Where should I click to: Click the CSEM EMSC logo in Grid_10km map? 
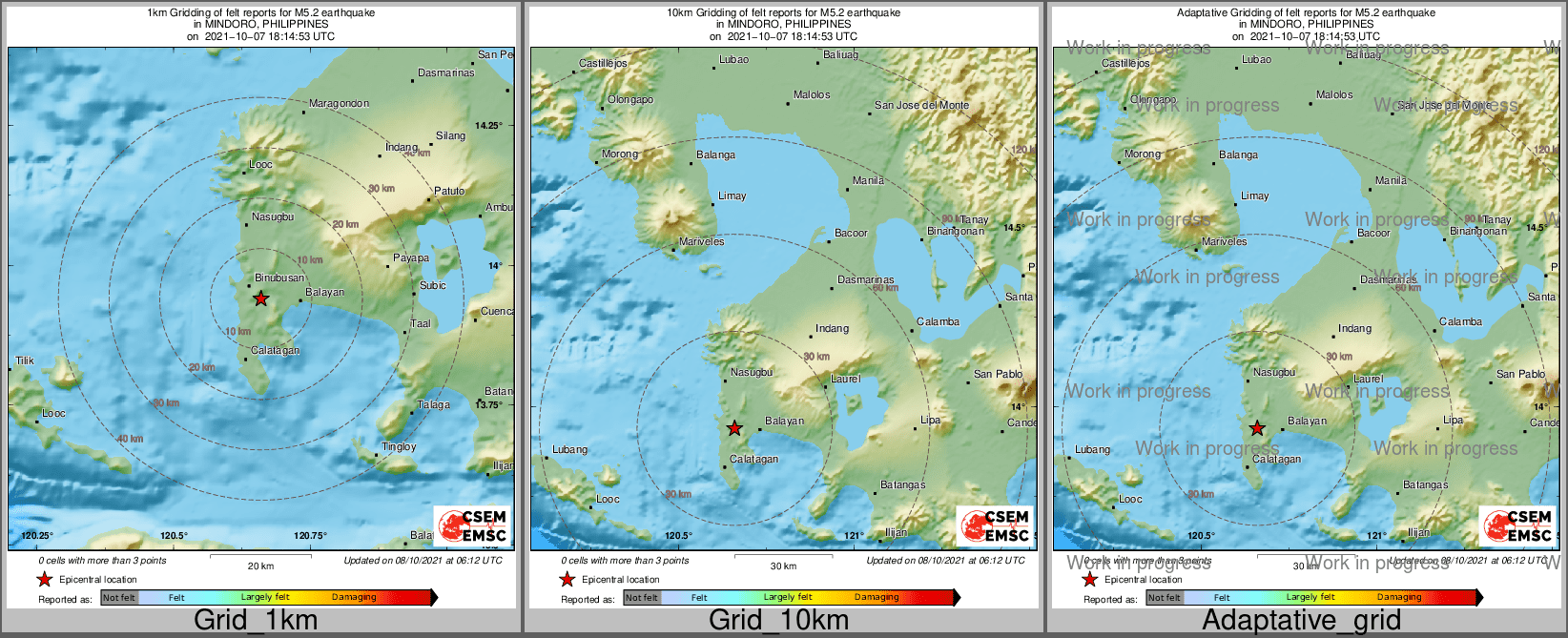[995, 525]
